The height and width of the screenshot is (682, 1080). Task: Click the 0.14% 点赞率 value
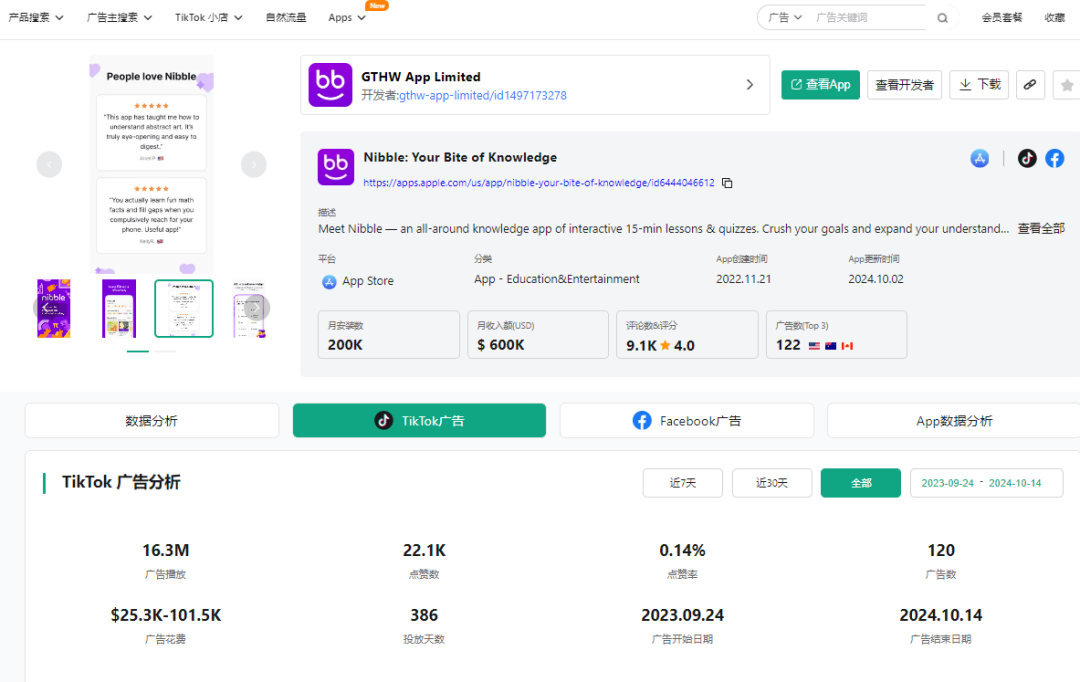(682, 550)
